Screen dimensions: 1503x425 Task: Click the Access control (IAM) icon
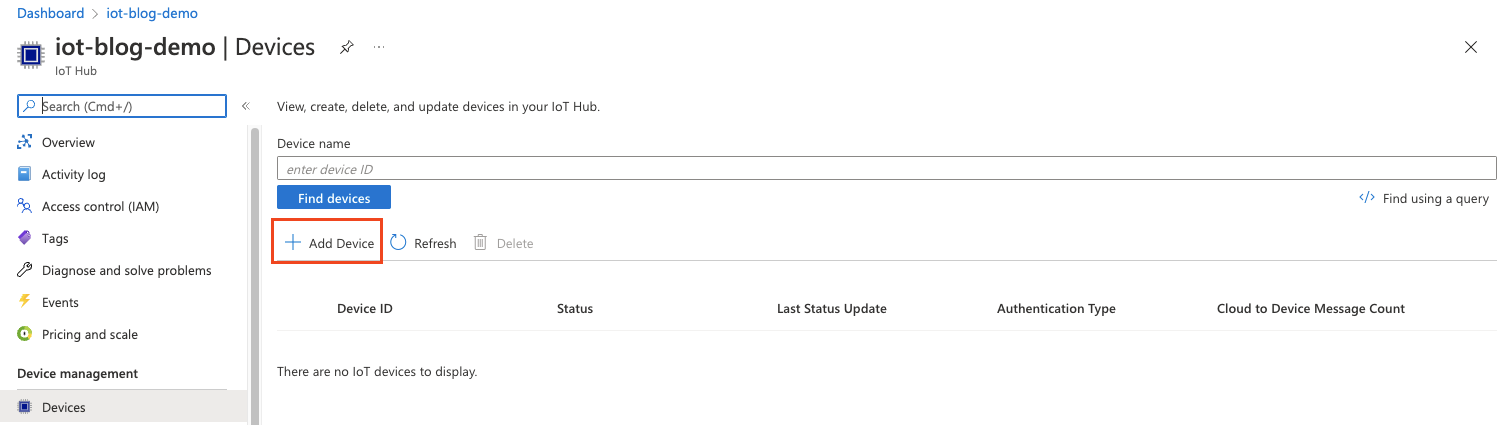click(25, 207)
